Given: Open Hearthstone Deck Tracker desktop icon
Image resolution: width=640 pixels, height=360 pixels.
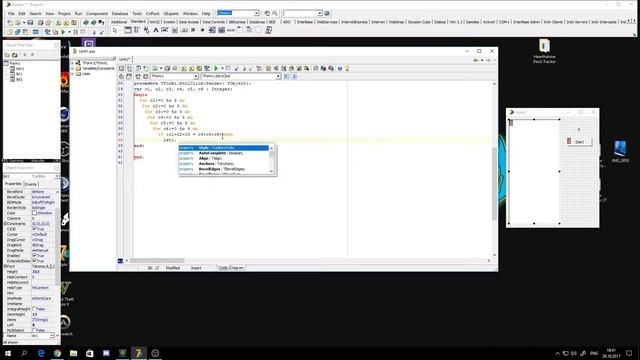Looking at the screenshot, I should point(544,51).
